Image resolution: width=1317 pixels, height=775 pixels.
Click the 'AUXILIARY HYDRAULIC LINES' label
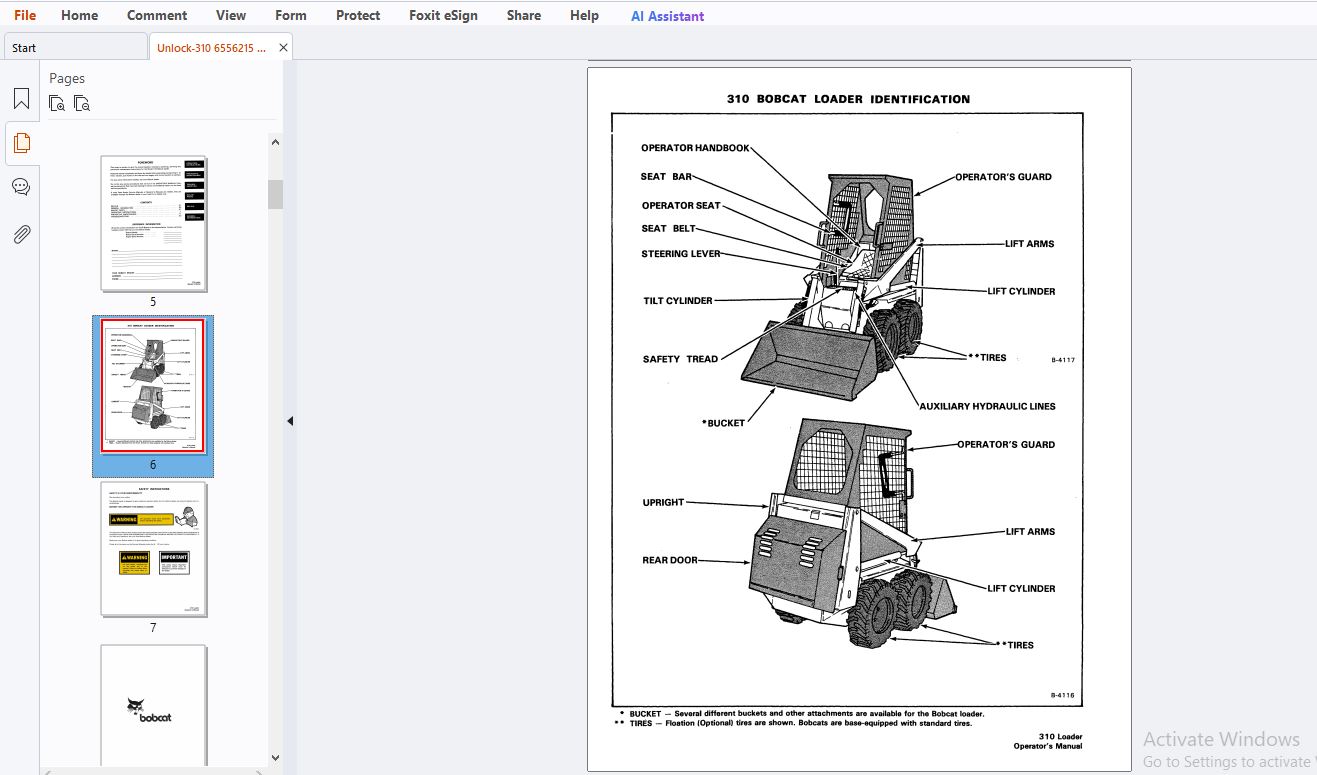click(x=987, y=406)
